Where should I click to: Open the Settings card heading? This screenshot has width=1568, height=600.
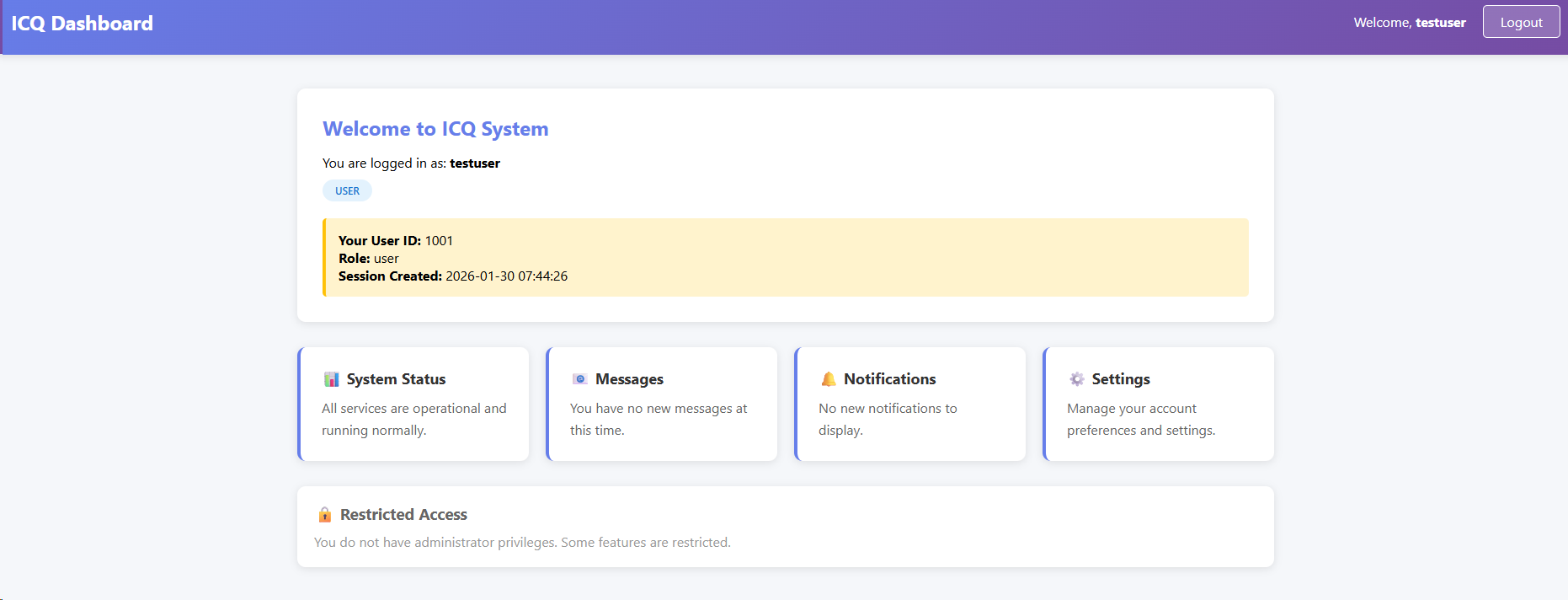(1120, 379)
